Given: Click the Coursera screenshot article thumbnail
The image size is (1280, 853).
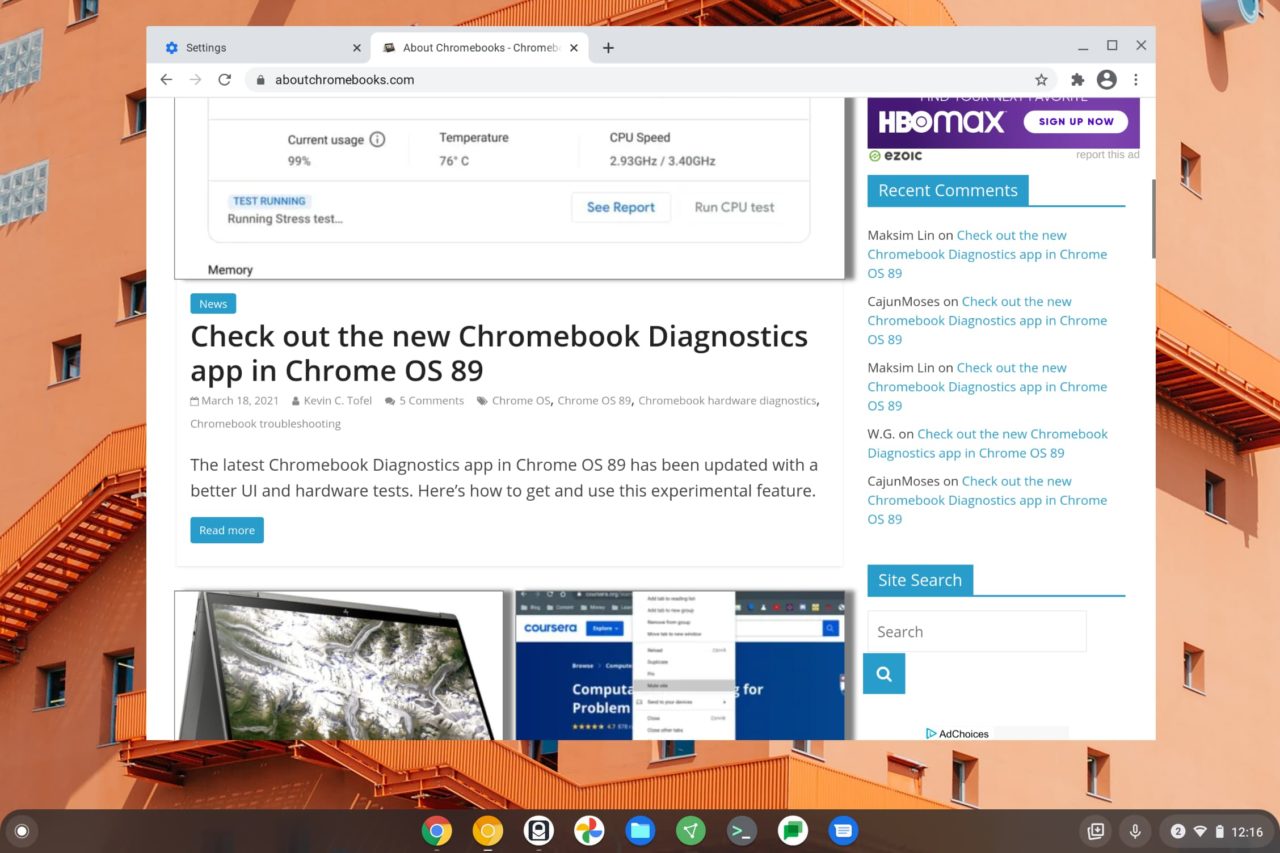Looking at the screenshot, I should click(681, 665).
